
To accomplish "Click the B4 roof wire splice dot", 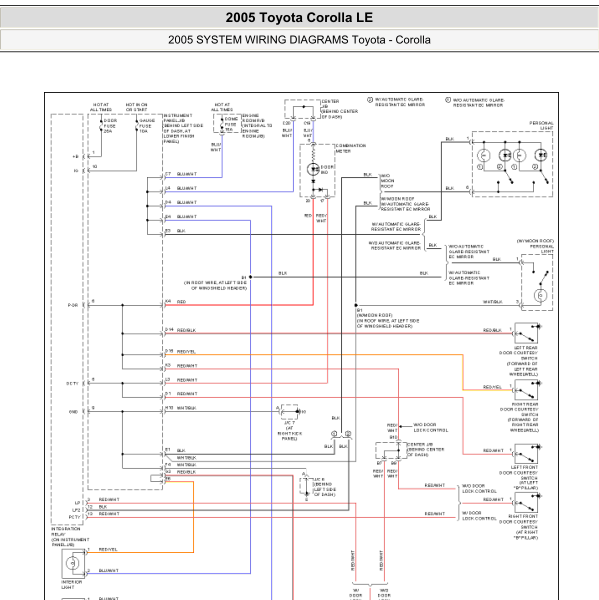I will coord(250,277).
